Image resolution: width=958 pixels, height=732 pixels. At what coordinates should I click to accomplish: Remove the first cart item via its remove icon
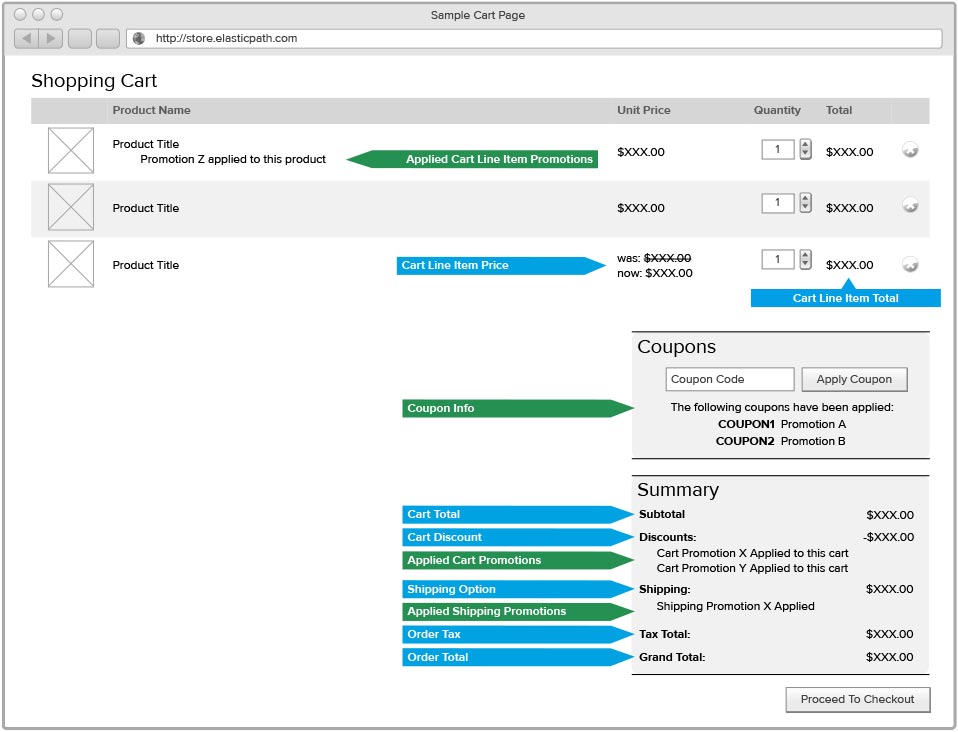[910, 150]
